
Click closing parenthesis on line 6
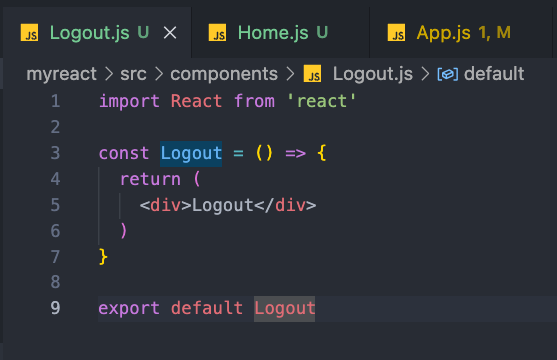point(124,231)
